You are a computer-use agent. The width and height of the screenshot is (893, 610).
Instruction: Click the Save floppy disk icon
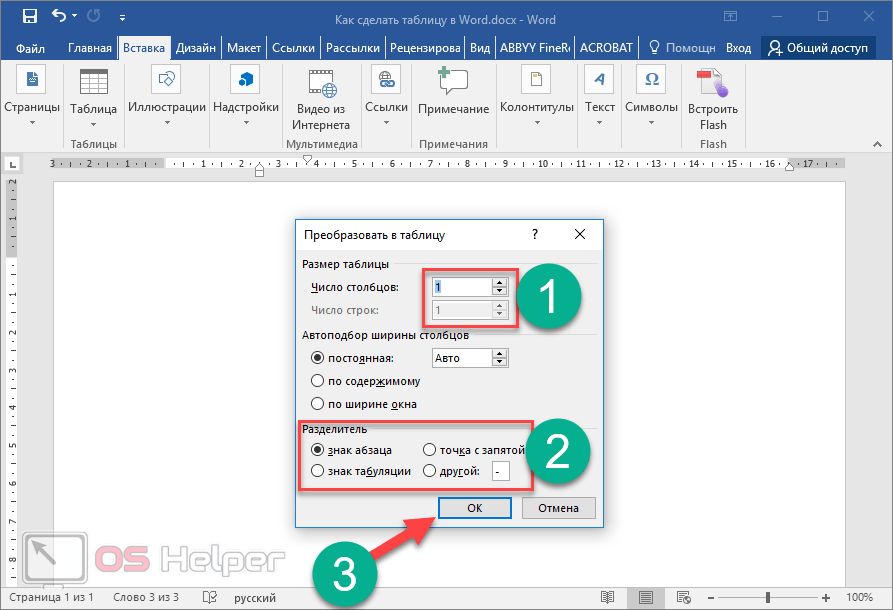click(29, 17)
